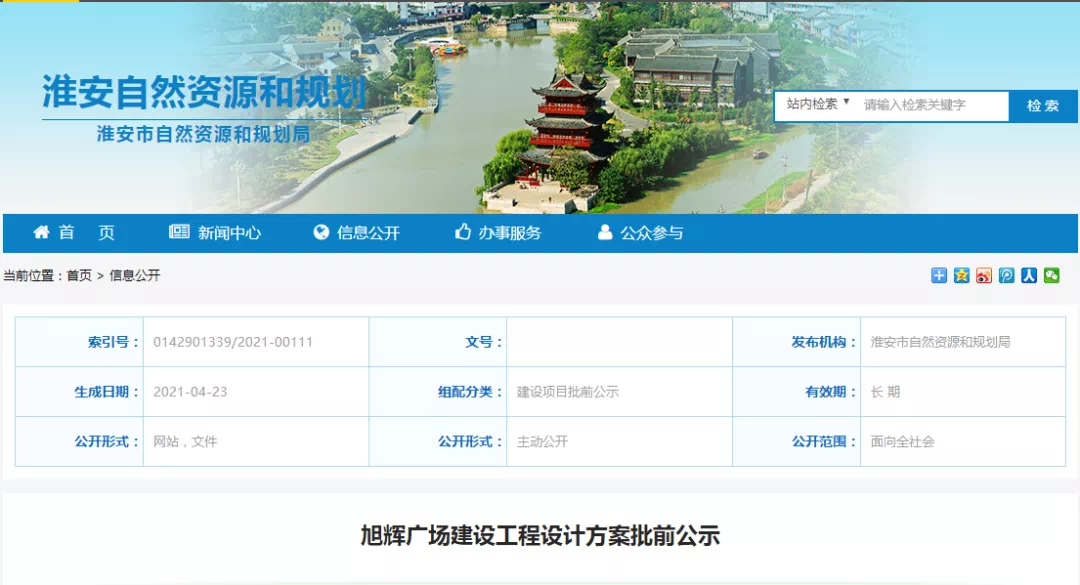Image resolution: width=1080 pixels, height=585 pixels.
Task: Click the 首页 breadcrumb link
Action: pyautogui.click(x=79, y=276)
